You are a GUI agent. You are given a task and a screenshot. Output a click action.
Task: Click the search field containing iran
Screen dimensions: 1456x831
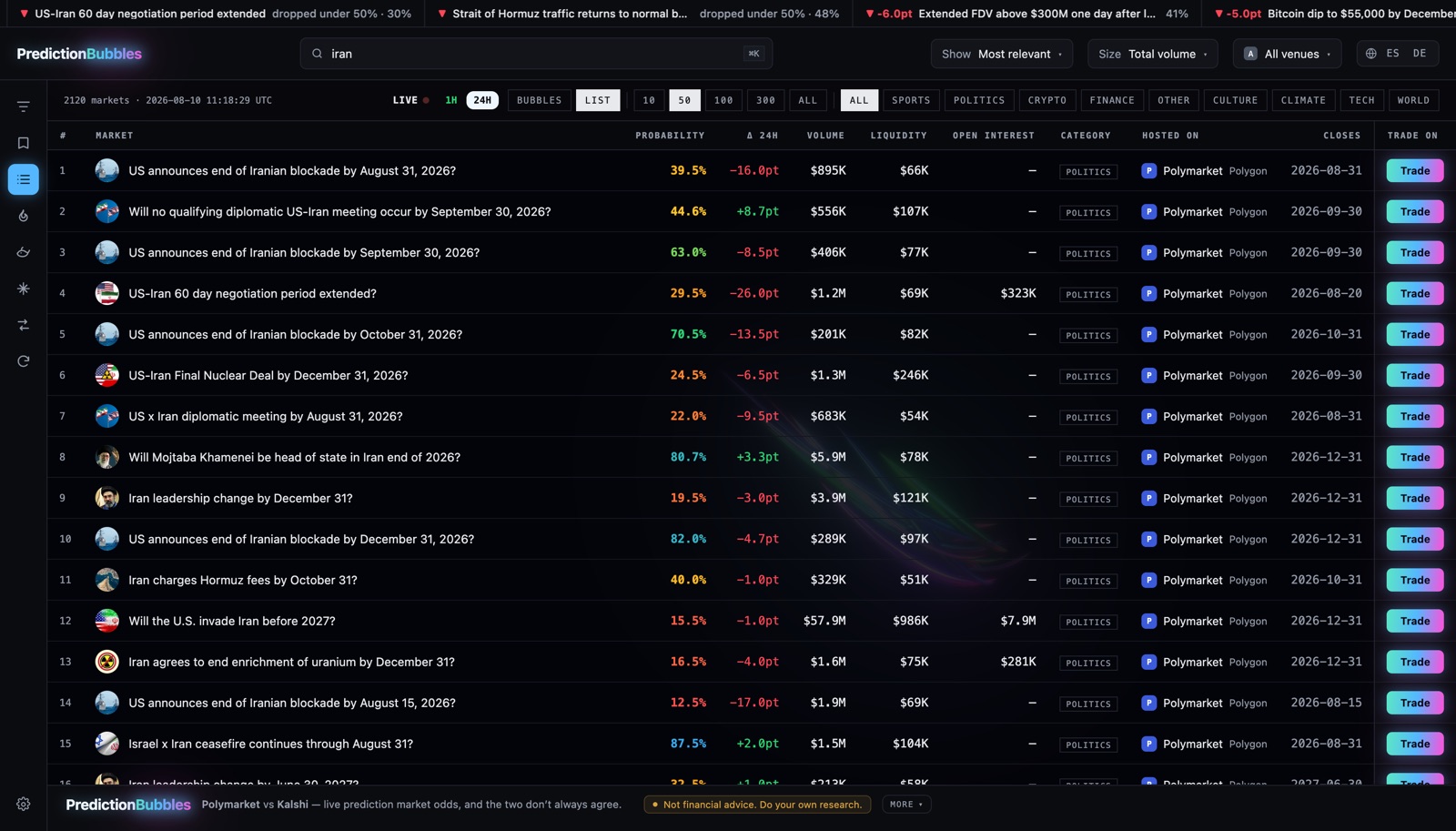tap(536, 54)
